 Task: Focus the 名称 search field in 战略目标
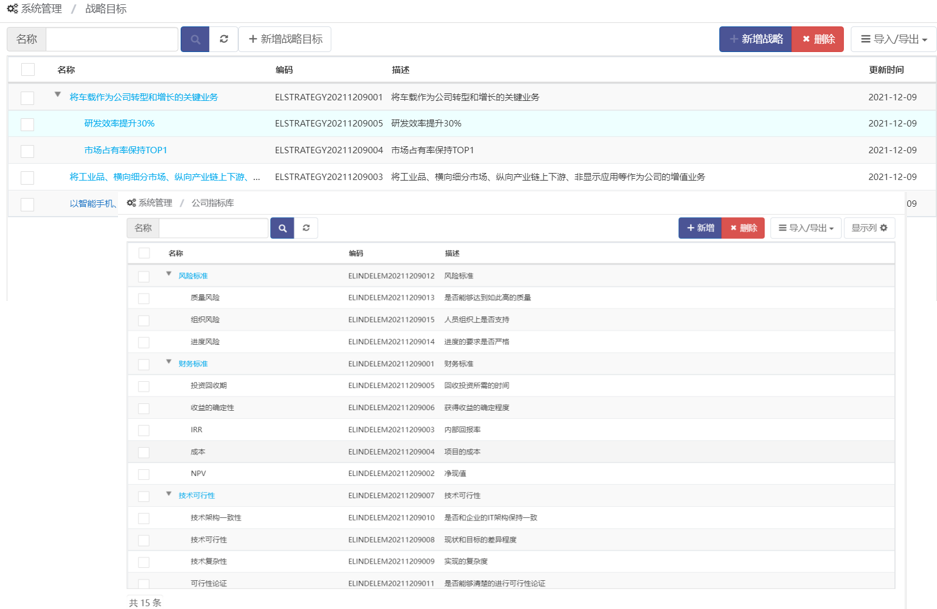(x=111, y=39)
